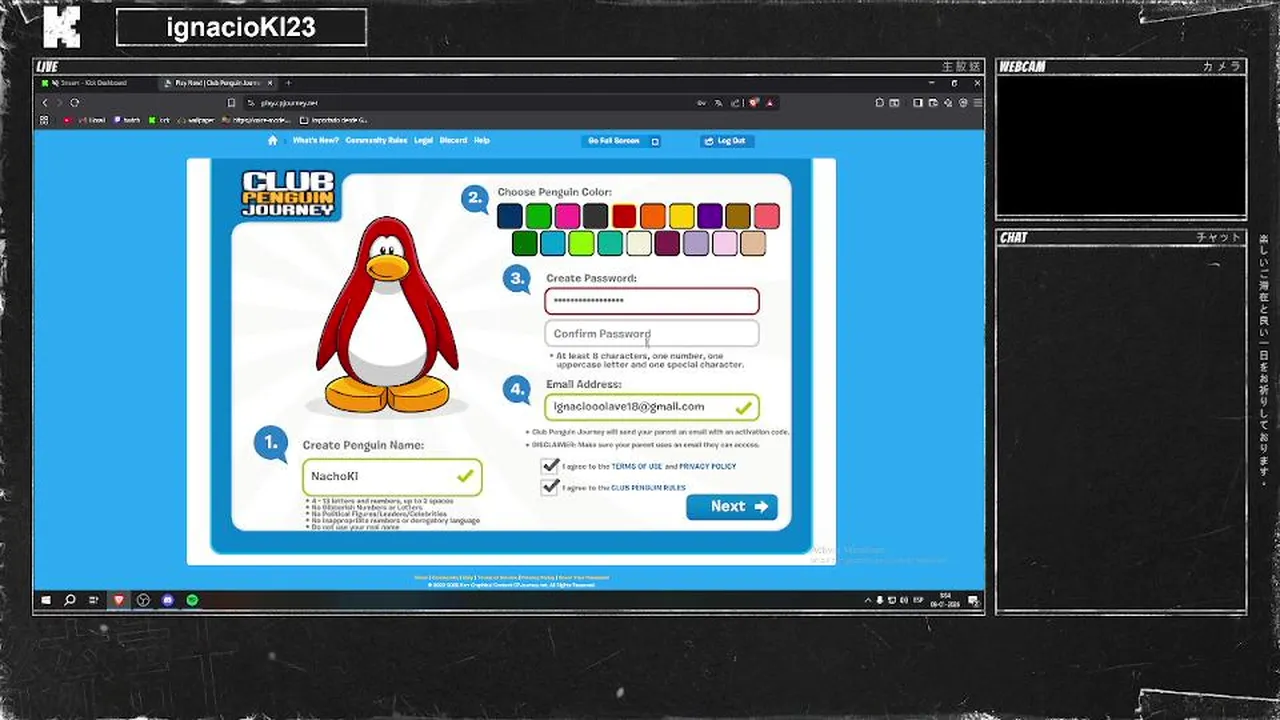Open OBS Studio from the taskbar
This screenshot has width=1280, height=720.
click(x=143, y=600)
